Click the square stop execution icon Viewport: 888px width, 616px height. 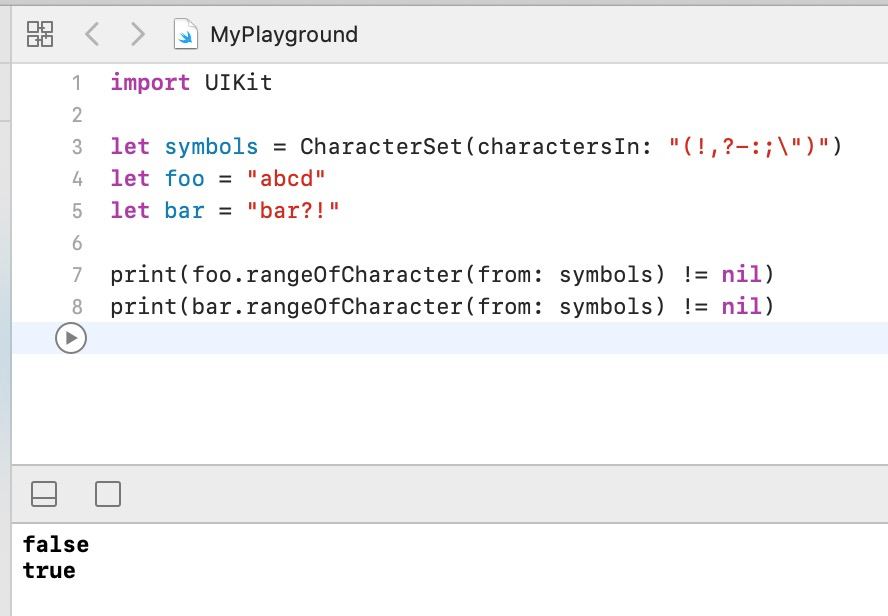click(x=108, y=494)
